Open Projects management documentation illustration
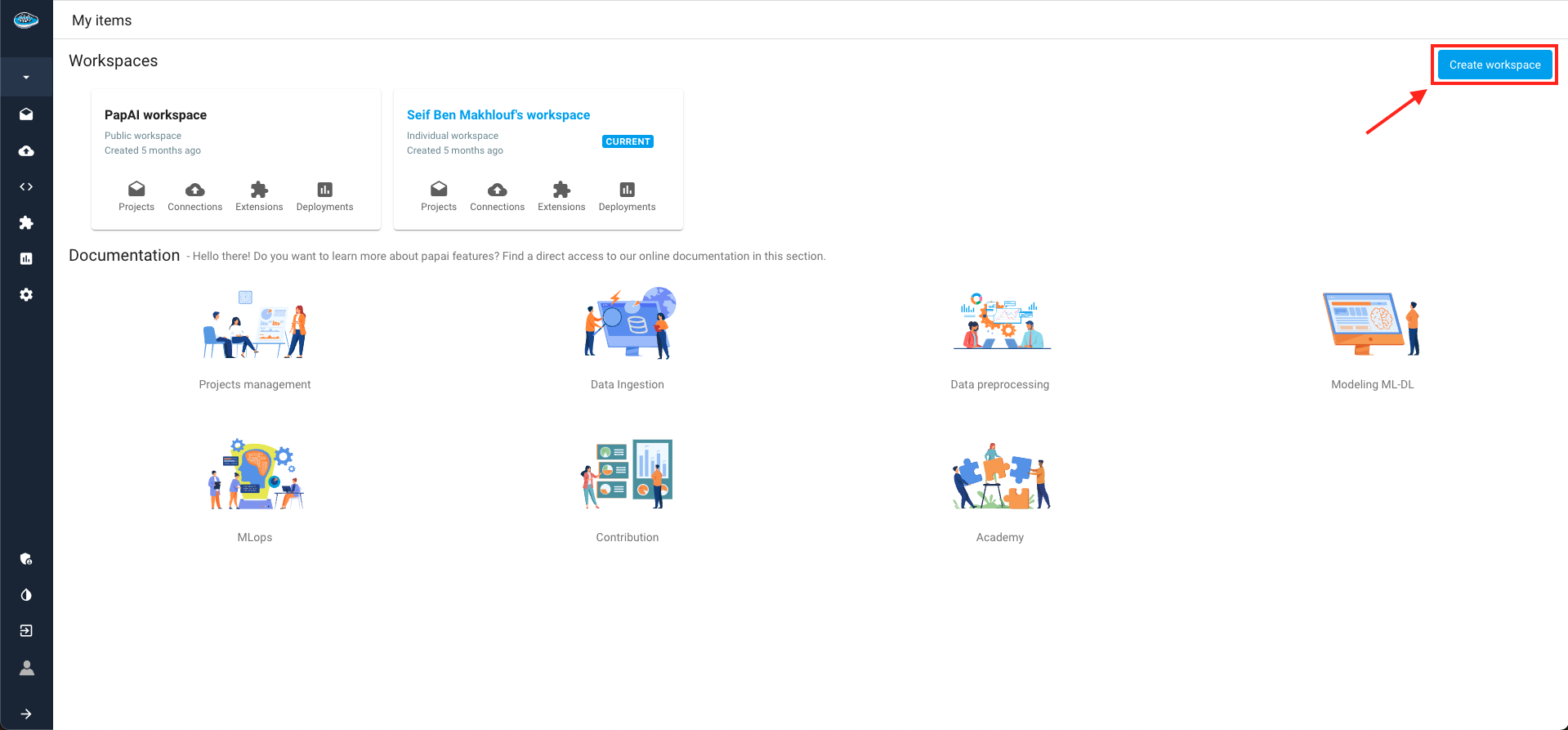The width and height of the screenshot is (1568, 730). (255, 324)
